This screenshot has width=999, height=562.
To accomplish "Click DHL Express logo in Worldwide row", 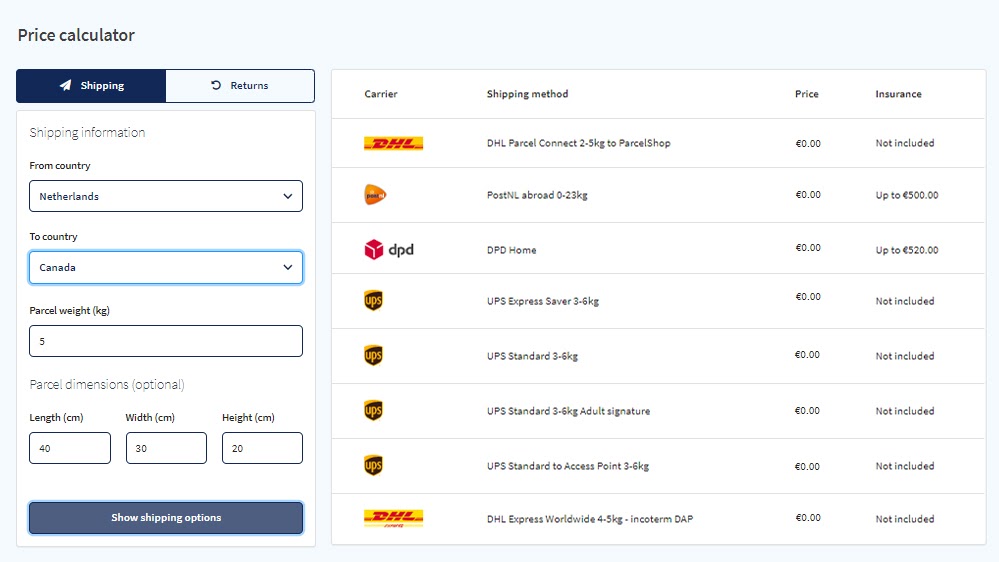I will [x=393, y=519].
